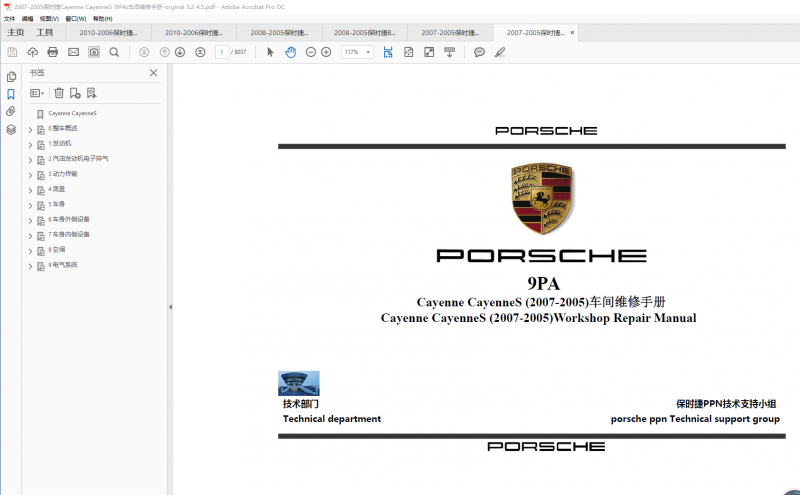Expand bookmark 3 动力传输

(30, 176)
